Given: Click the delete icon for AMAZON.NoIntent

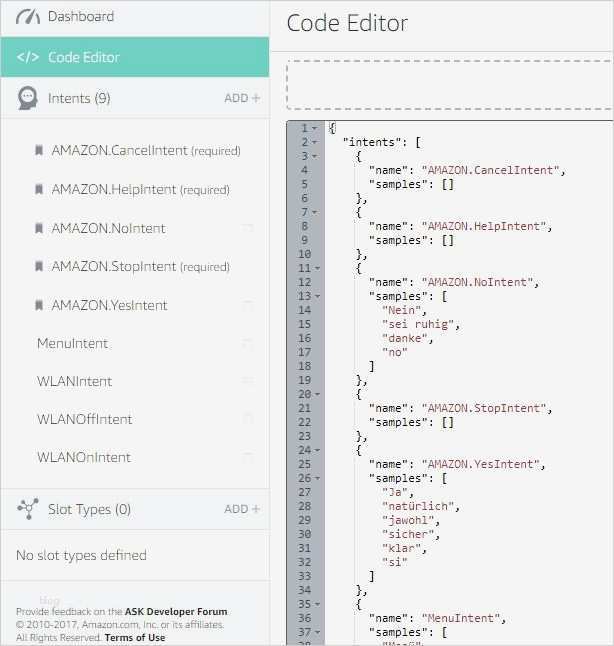Looking at the screenshot, I should 248,228.
